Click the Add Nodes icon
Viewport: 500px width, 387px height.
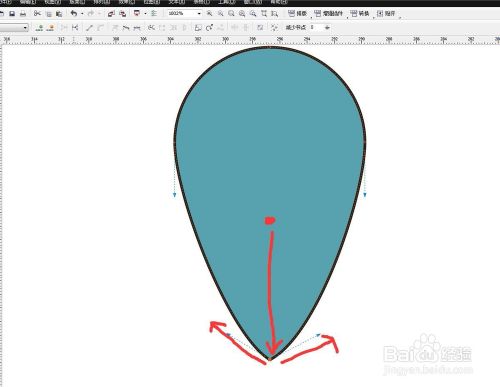tap(39, 28)
